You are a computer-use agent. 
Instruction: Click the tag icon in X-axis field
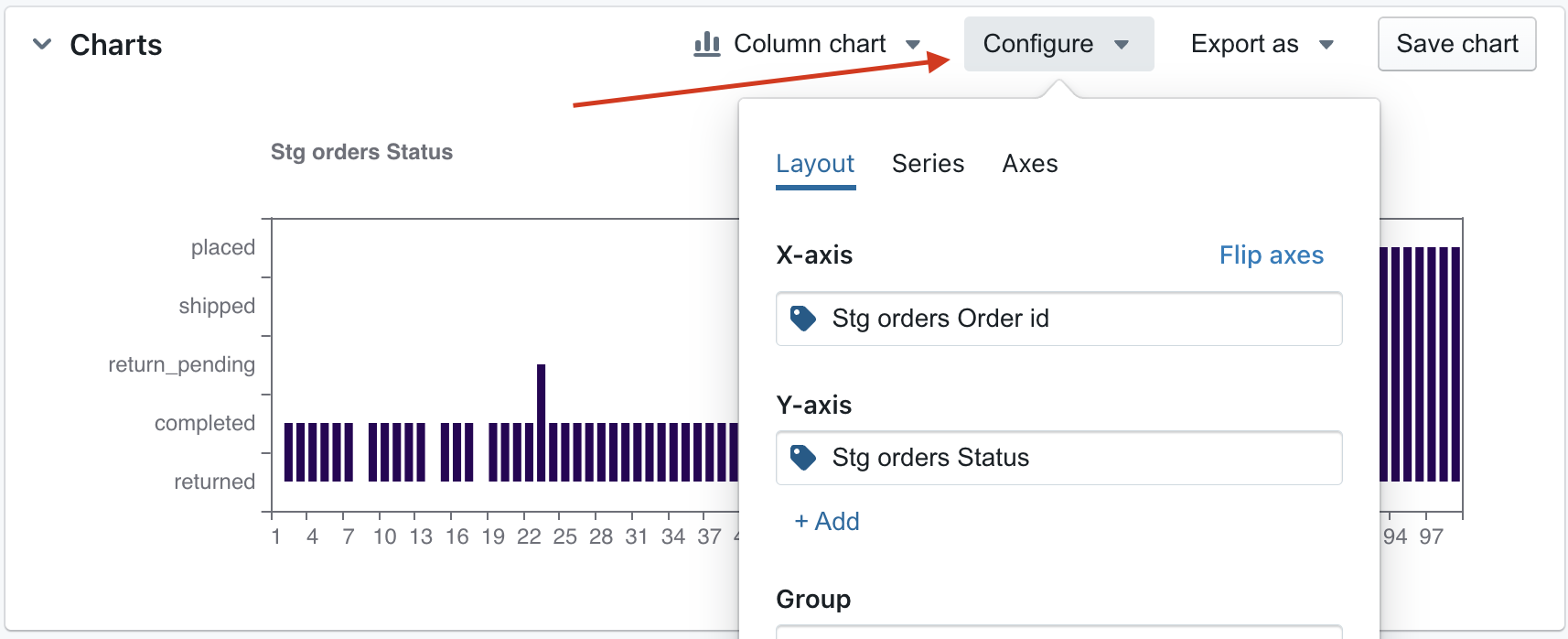click(802, 319)
